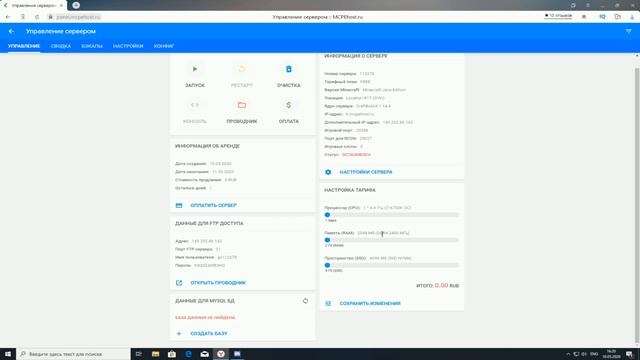
Task: Click the Пространство (SSD) slider handle
Action: tap(327, 265)
